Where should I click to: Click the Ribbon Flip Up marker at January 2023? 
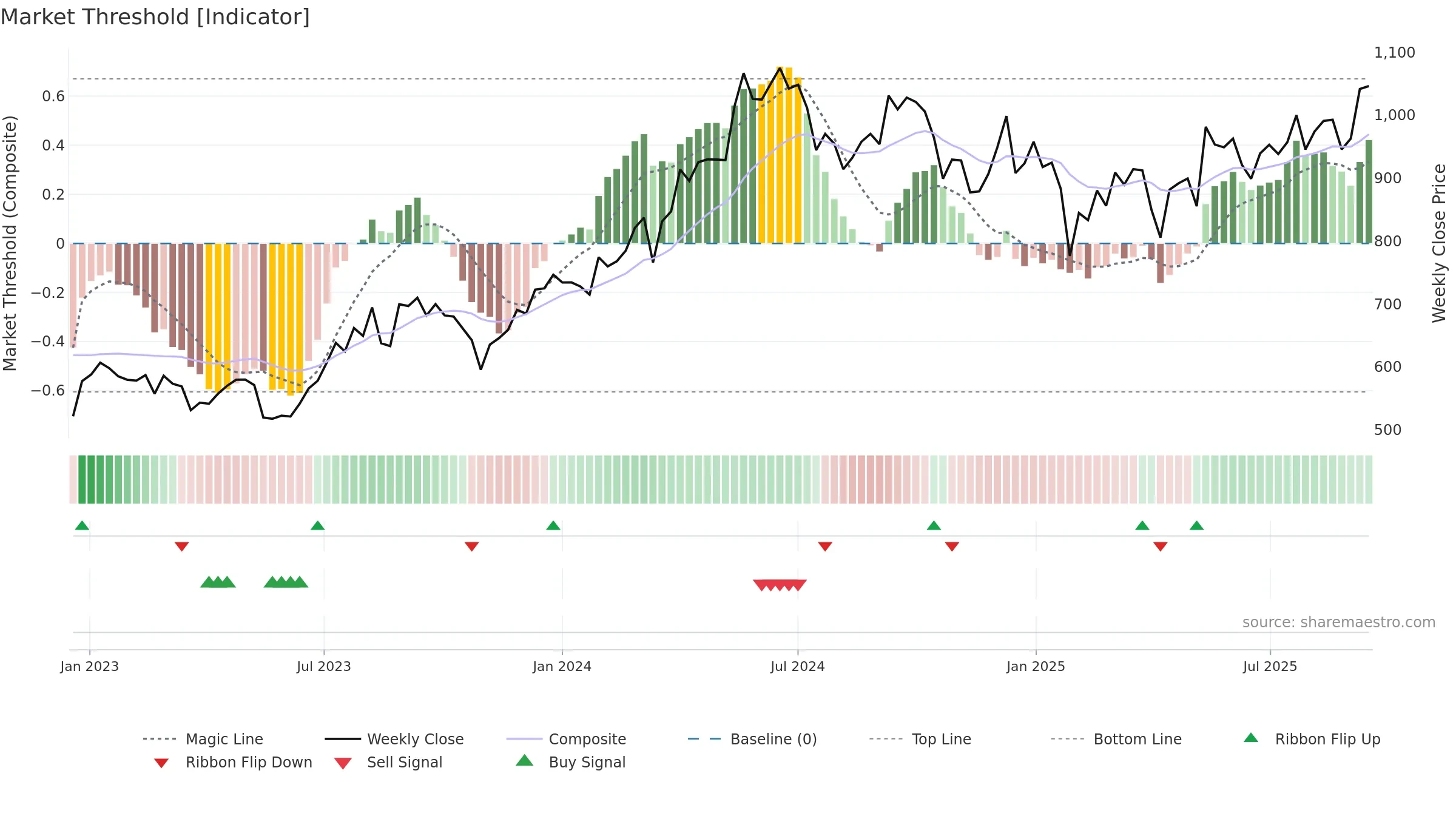pyautogui.click(x=82, y=525)
